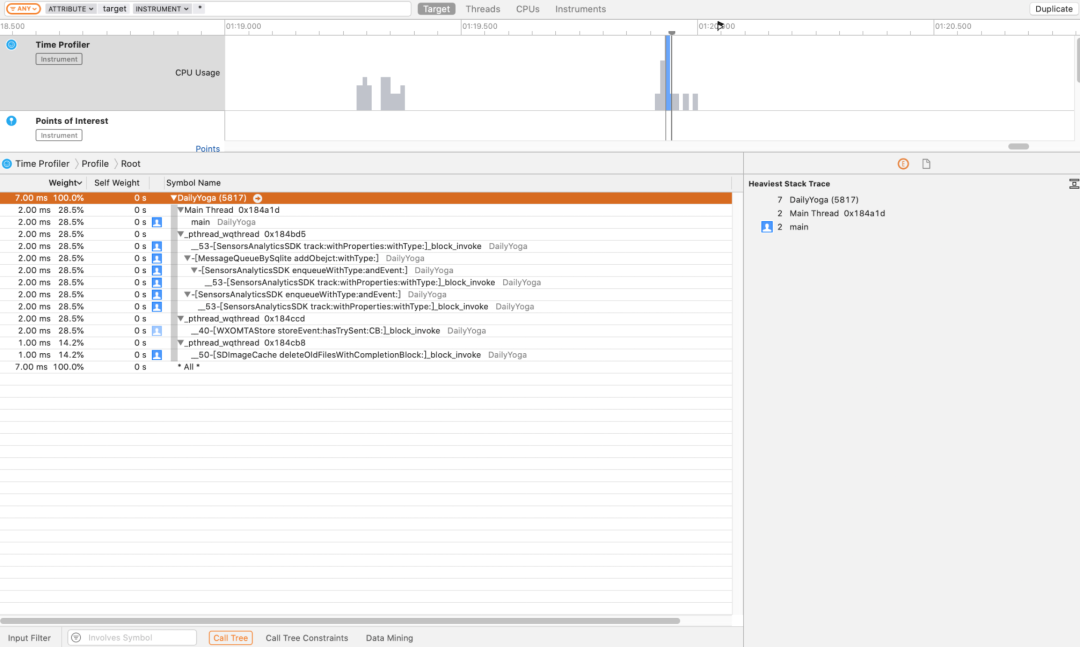Click Instrument badge under Time Profiler
Image resolution: width=1080 pixels, height=647 pixels.
pos(59,59)
